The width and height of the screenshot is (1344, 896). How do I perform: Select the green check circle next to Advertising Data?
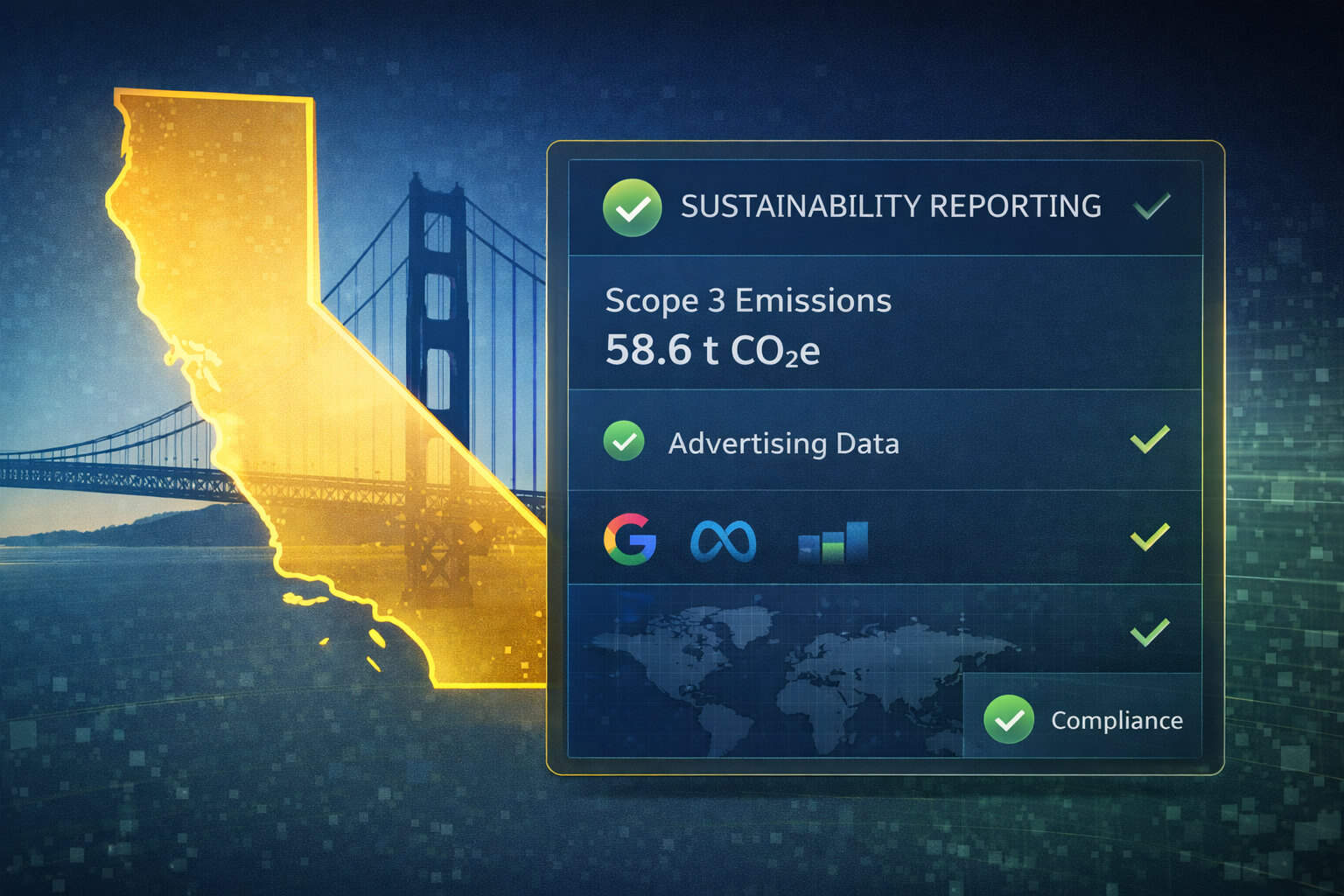[625, 443]
